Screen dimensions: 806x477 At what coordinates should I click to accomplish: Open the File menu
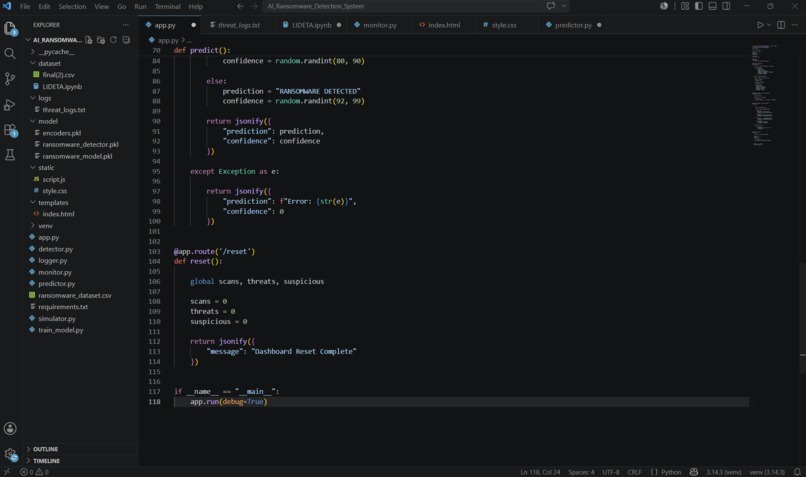pos(25,7)
